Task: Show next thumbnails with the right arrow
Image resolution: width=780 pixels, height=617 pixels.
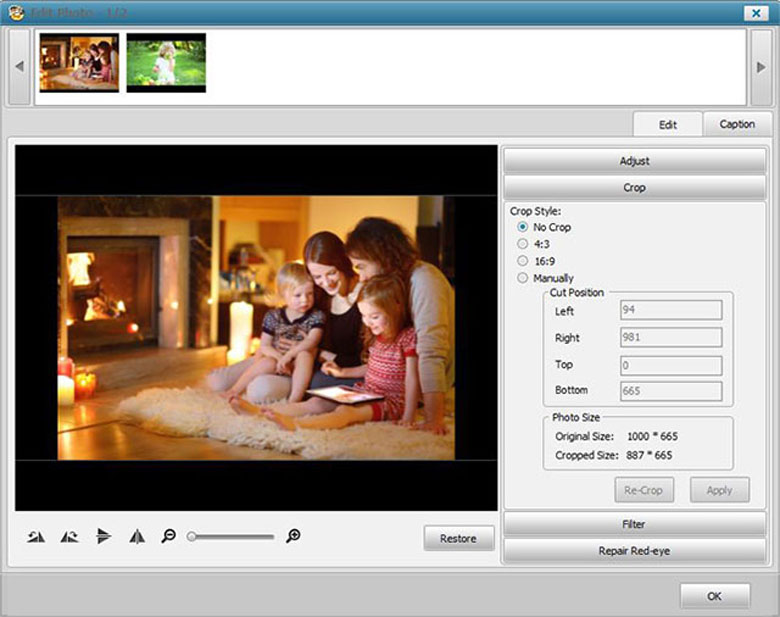Action: click(761, 67)
